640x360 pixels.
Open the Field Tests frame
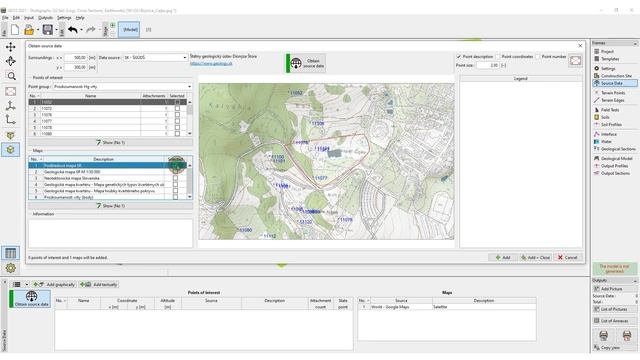click(610, 110)
